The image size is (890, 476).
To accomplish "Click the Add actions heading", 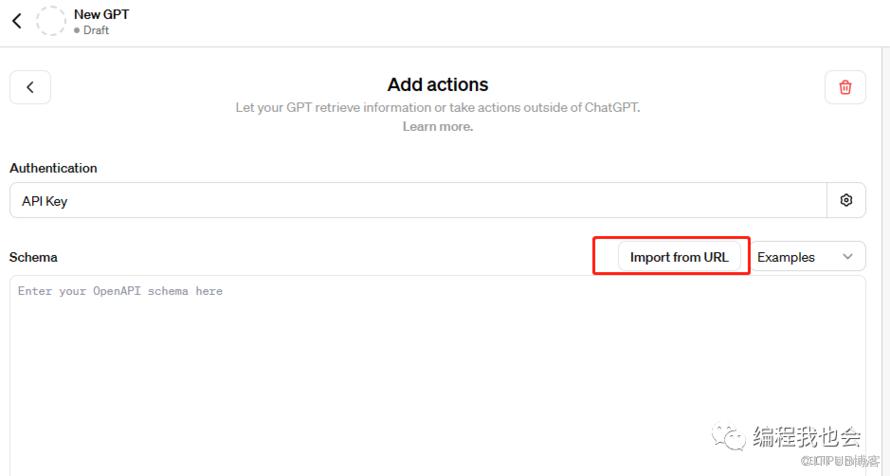I will point(438,85).
